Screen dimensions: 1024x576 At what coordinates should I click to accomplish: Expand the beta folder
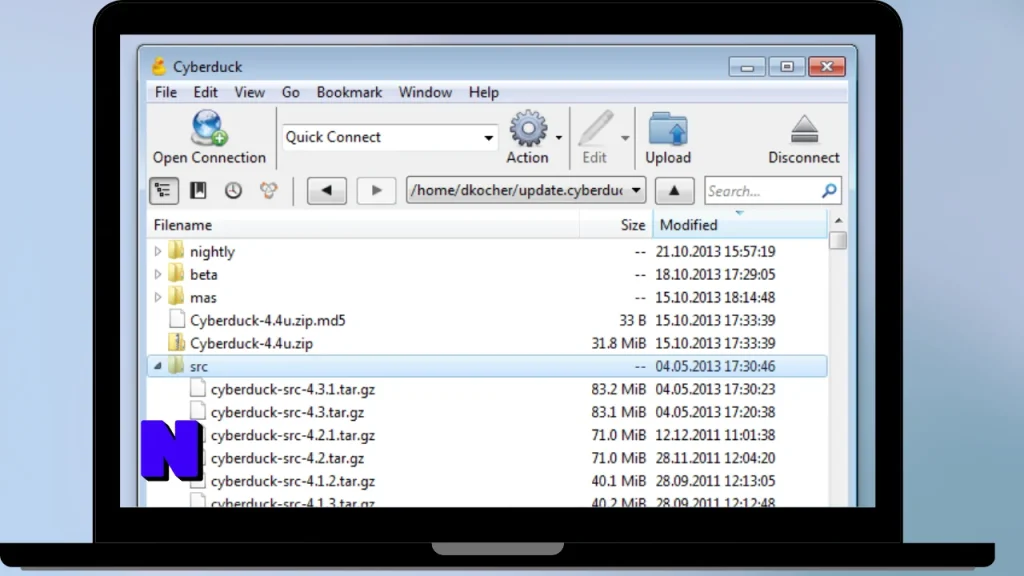[x=157, y=274]
